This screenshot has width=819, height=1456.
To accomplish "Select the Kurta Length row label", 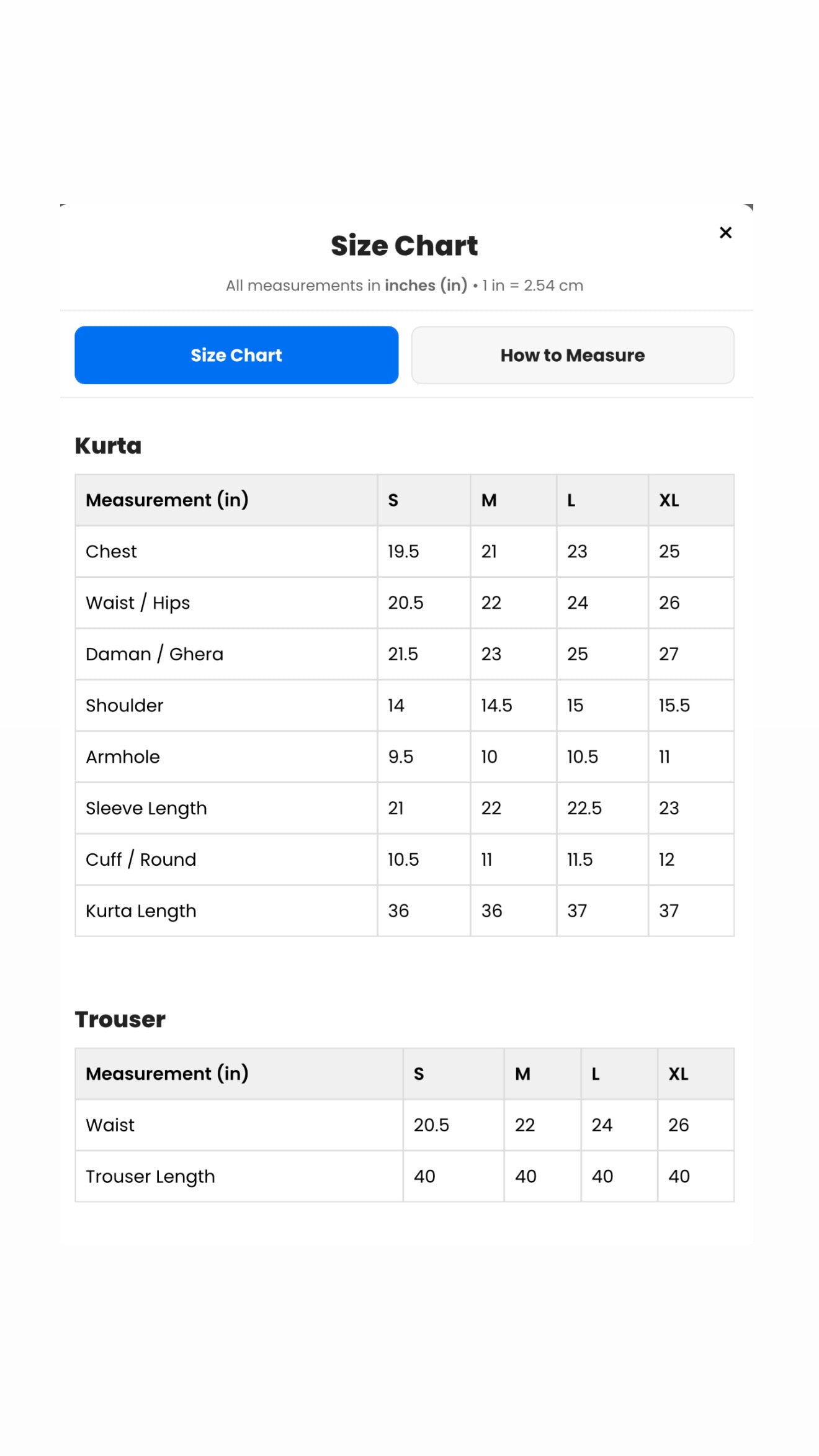I will [x=141, y=911].
